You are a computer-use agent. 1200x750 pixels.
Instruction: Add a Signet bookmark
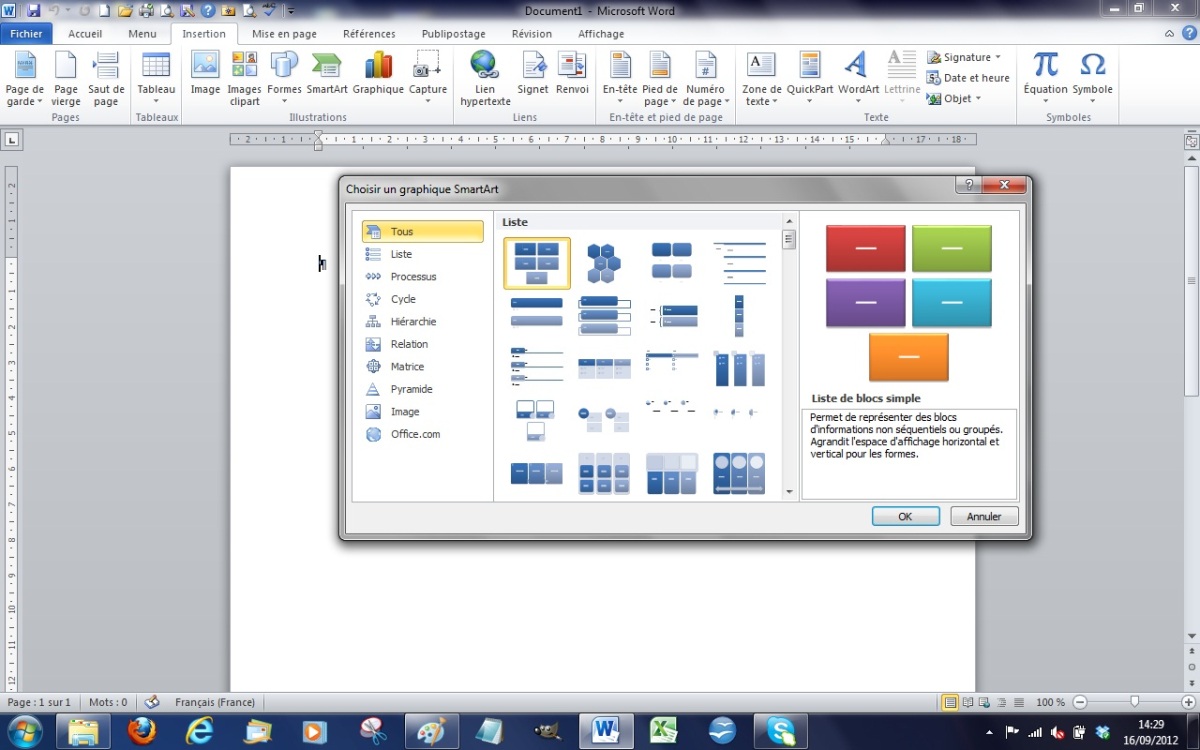[x=533, y=74]
